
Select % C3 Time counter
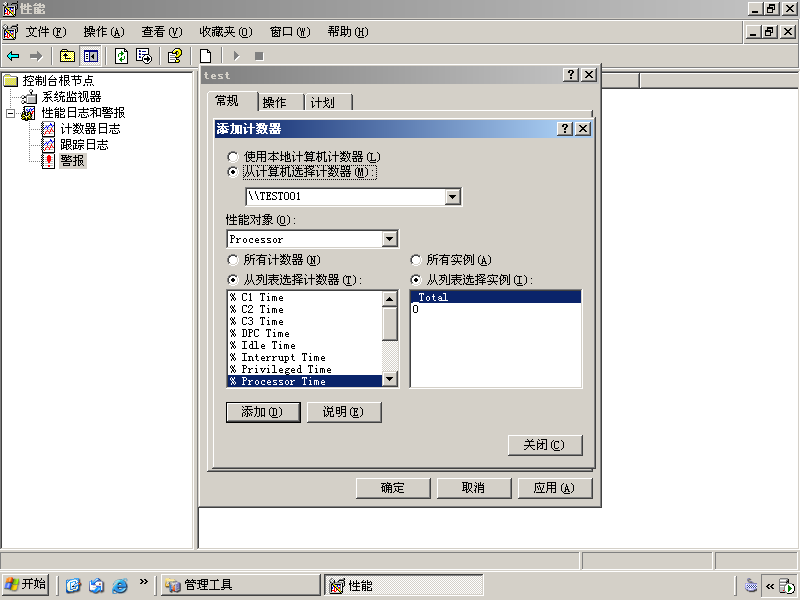[x=305, y=321]
